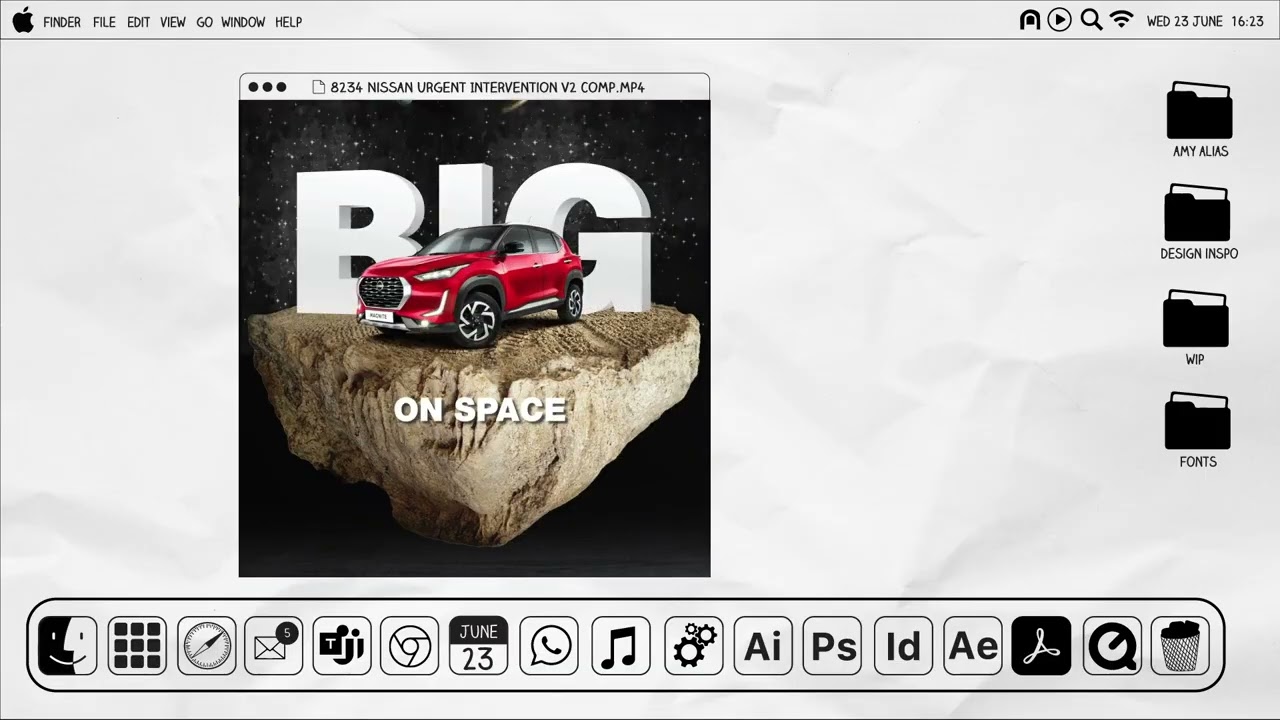Click the play circle menu bar icon
Image resolution: width=1280 pixels, height=720 pixels.
coord(1060,20)
